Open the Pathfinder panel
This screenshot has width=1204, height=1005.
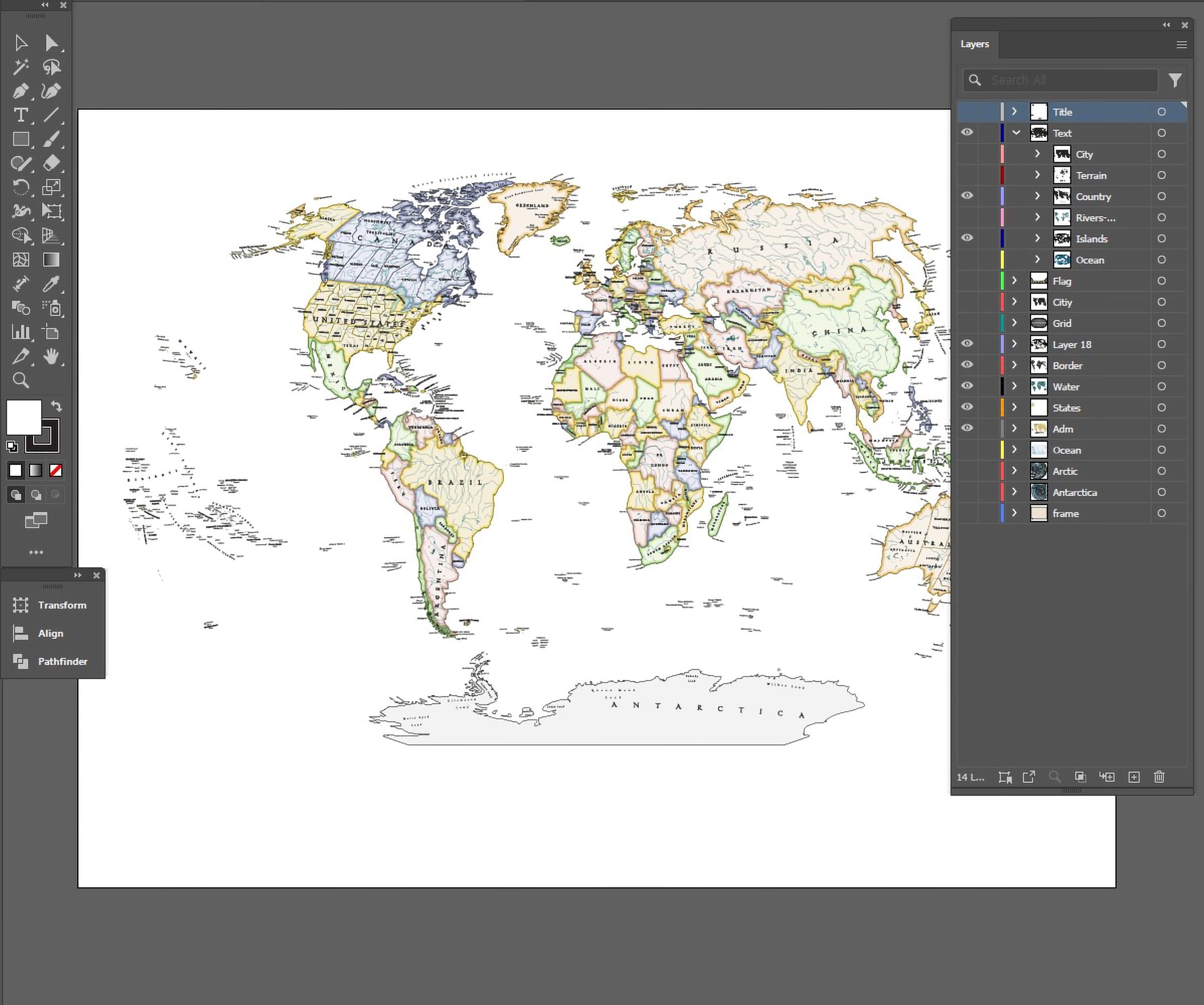pyautogui.click(x=50, y=662)
